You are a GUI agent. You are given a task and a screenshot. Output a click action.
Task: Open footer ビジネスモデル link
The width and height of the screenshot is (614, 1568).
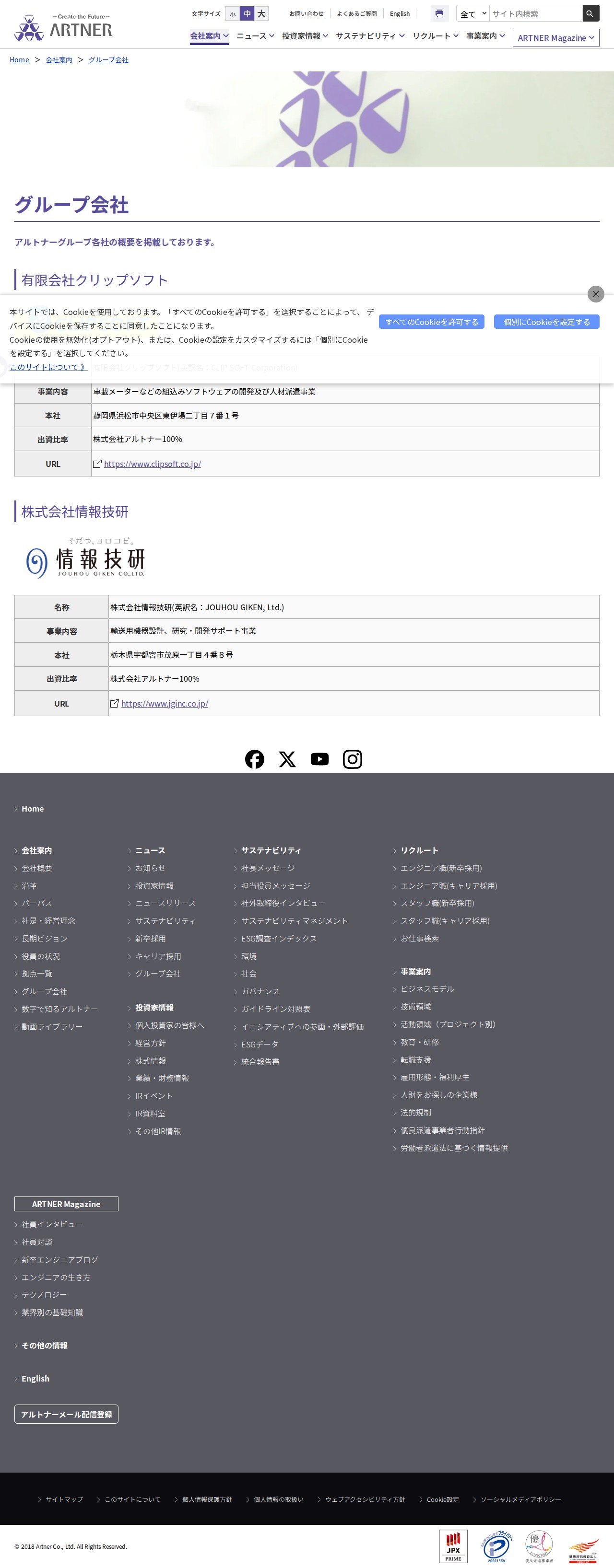click(427, 989)
